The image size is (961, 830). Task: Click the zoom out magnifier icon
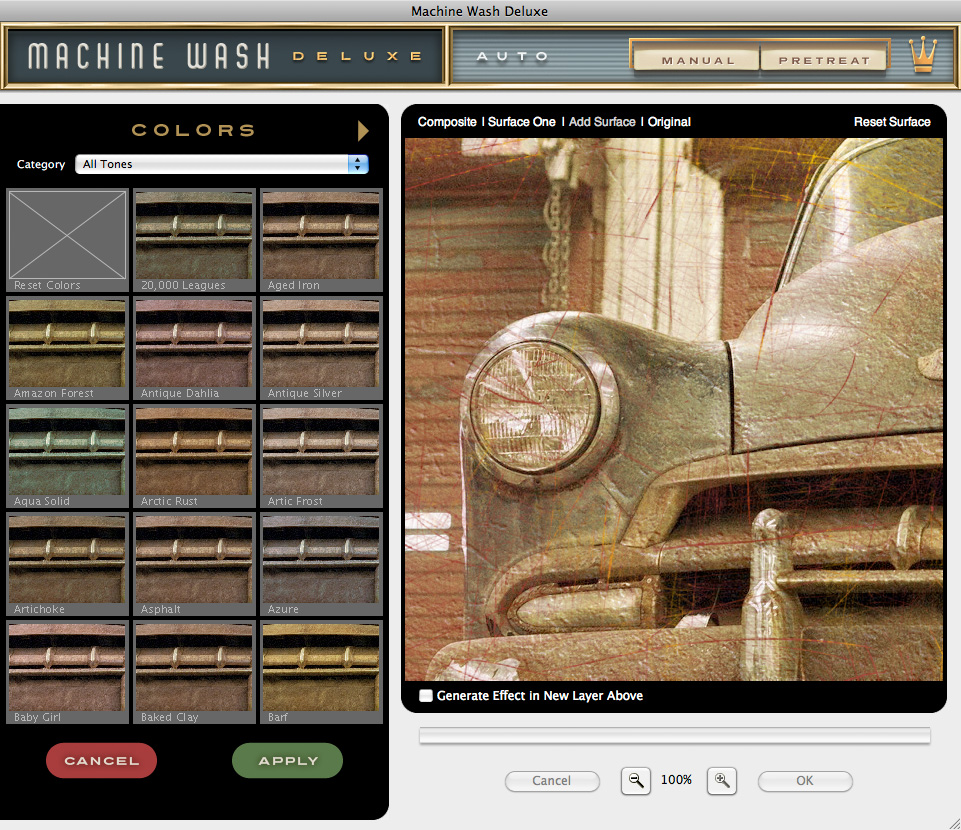635,780
